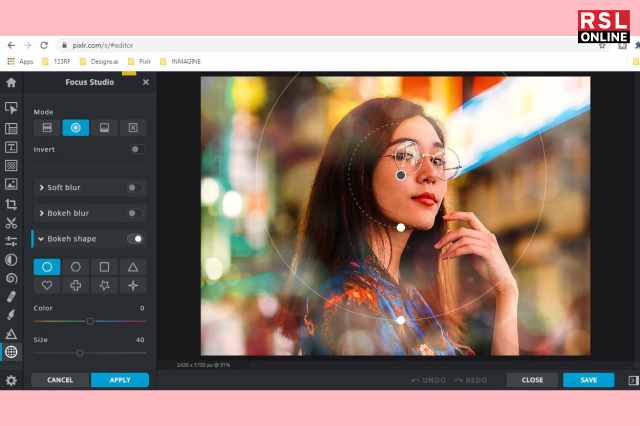640x426 pixels.
Task: Click the outer focus radius handle
Action: click(x=401, y=321)
